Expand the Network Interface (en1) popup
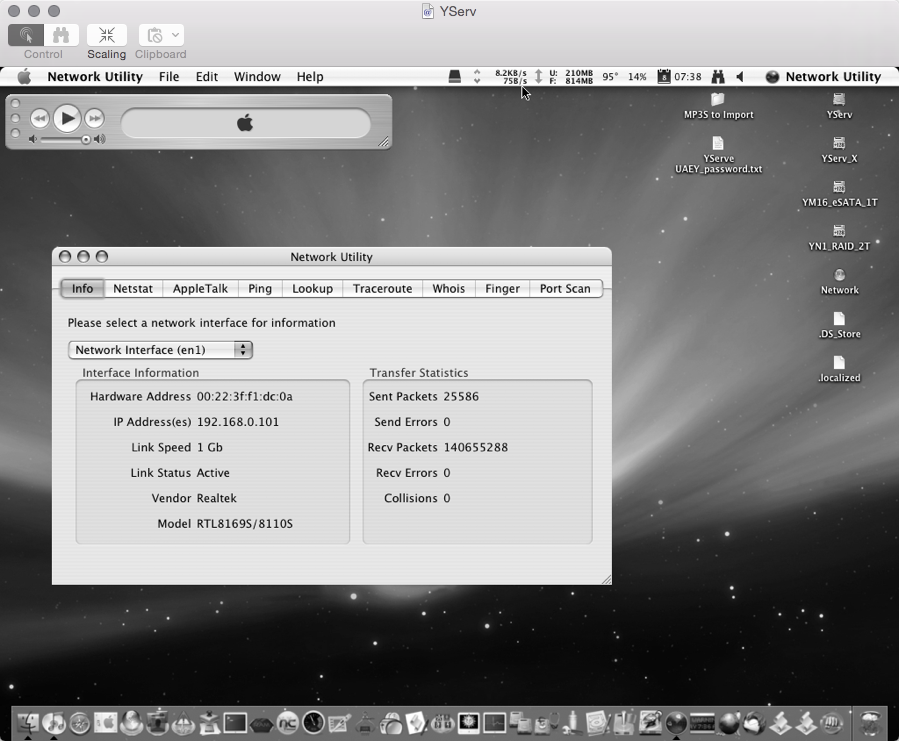Image resolution: width=899 pixels, height=741 pixels. coord(160,350)
